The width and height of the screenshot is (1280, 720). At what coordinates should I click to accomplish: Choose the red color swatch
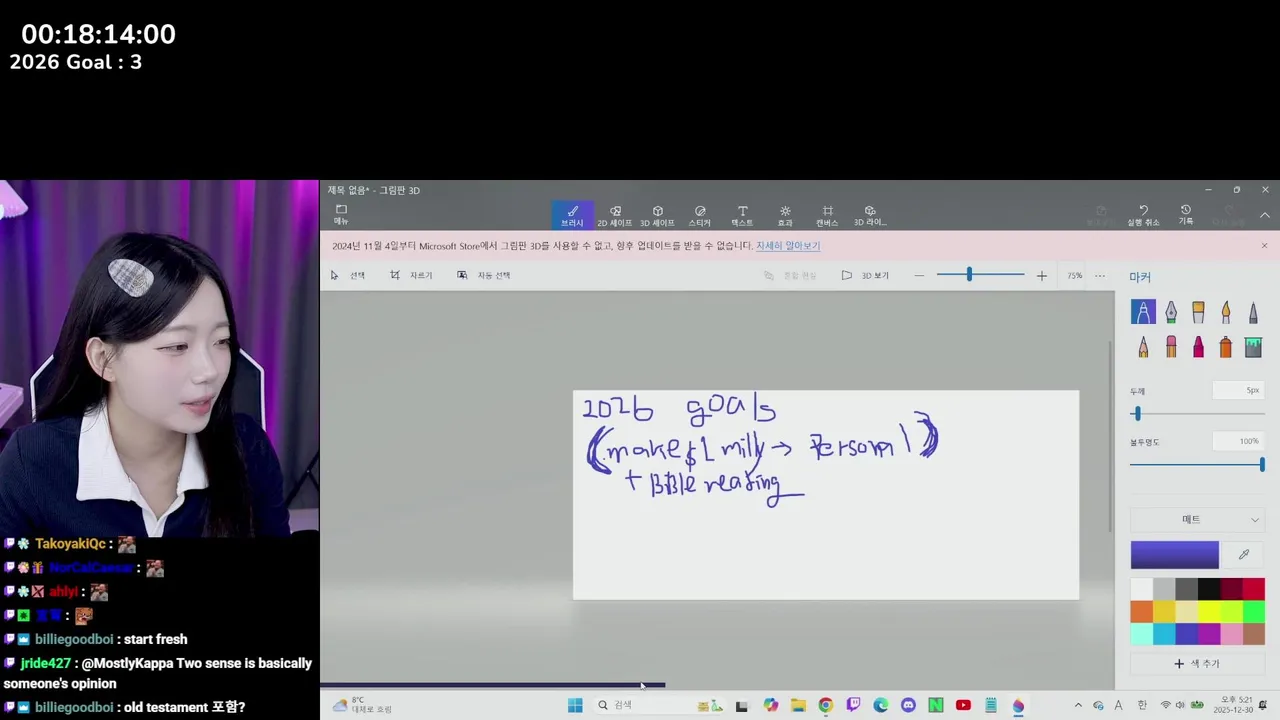pos(1254,589)
